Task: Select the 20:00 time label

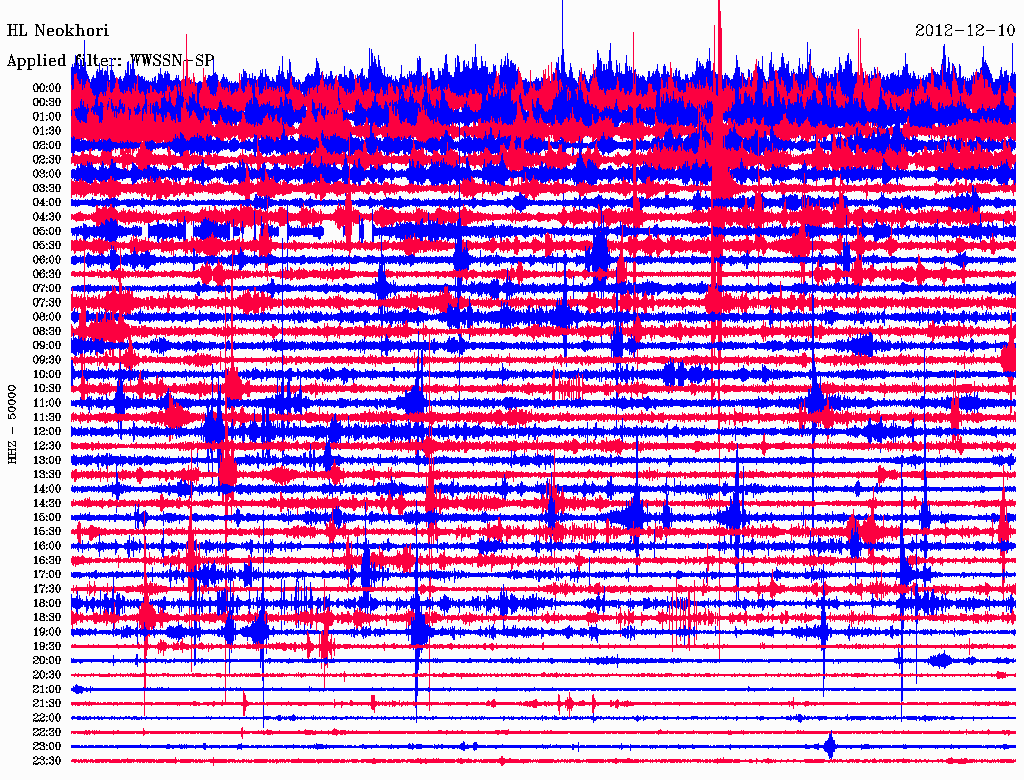Action: point(46,660)
